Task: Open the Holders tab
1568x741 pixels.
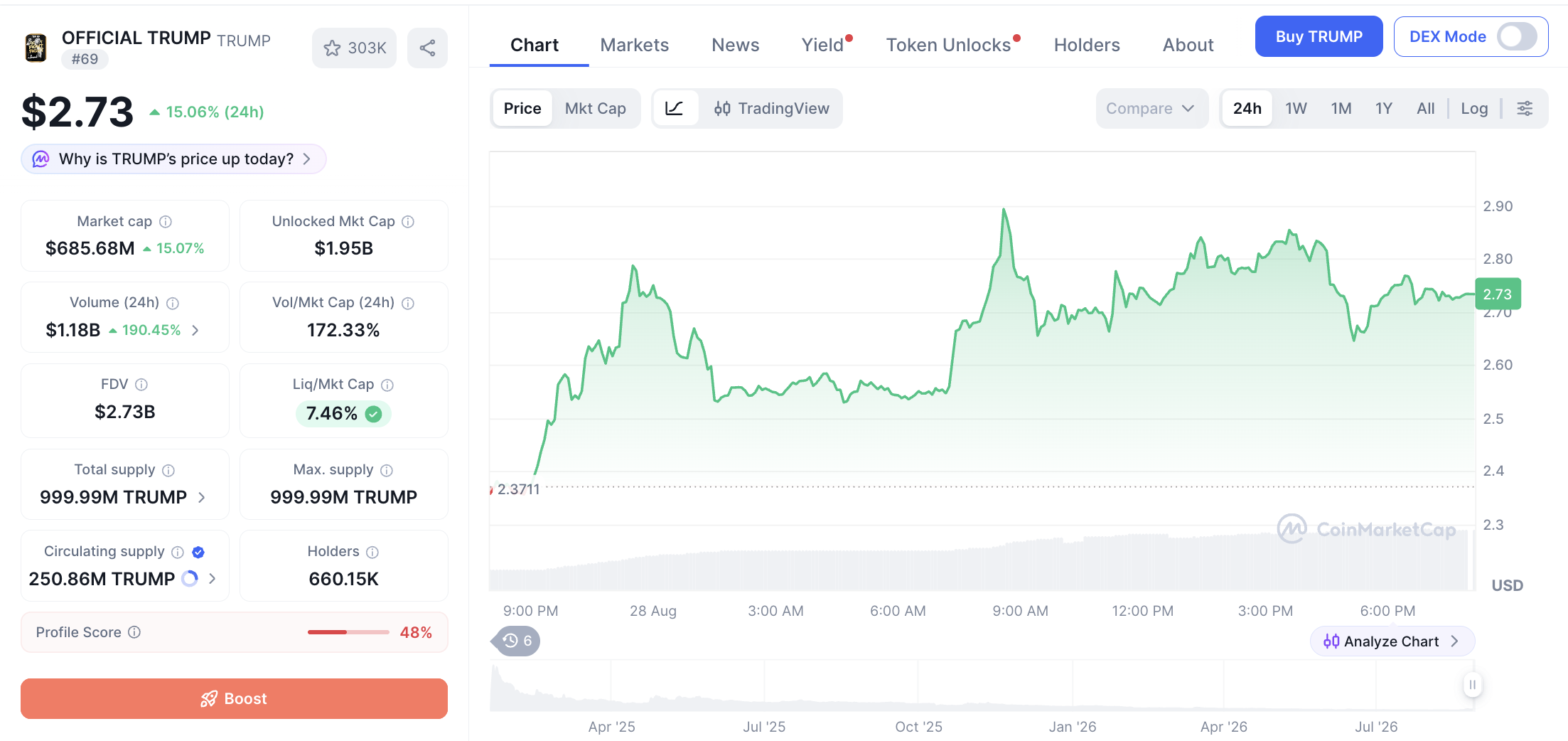Action: pos(1087,45)
